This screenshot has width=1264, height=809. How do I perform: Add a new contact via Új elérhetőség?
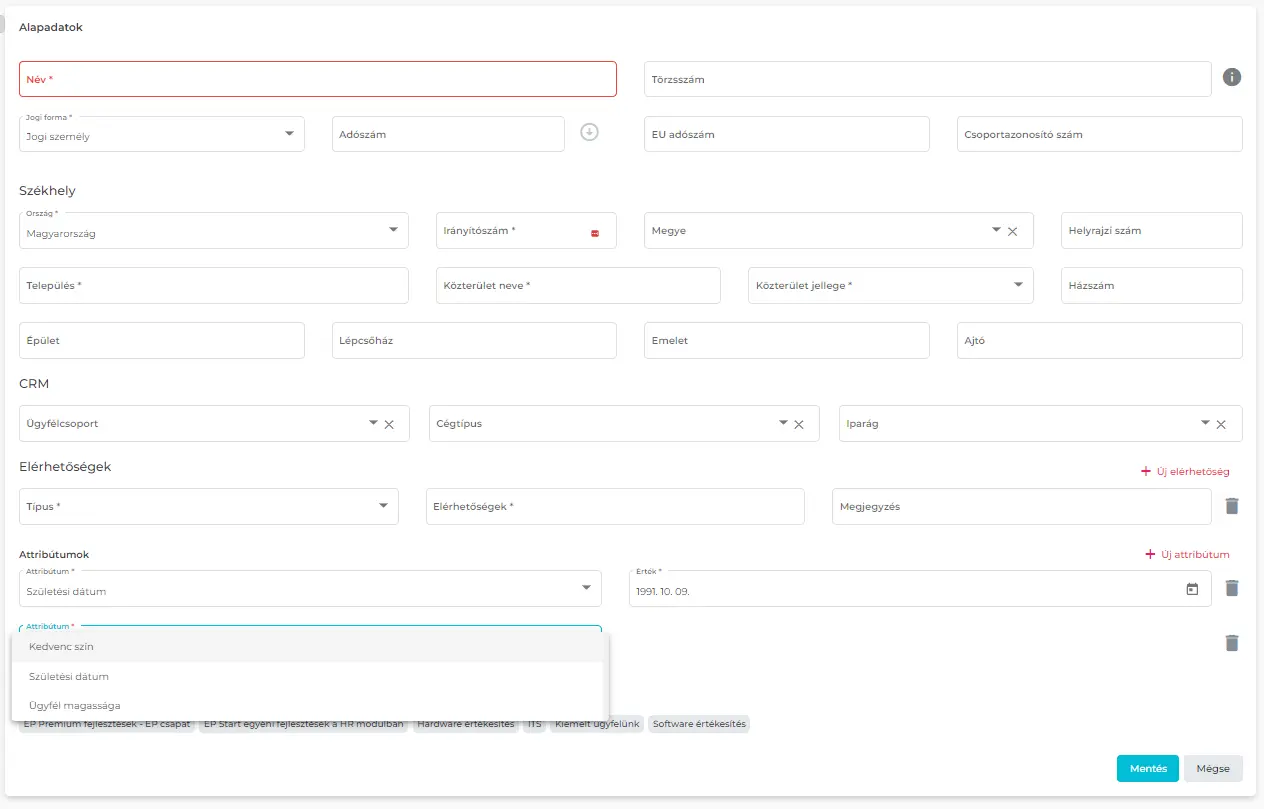point(1185,472)
